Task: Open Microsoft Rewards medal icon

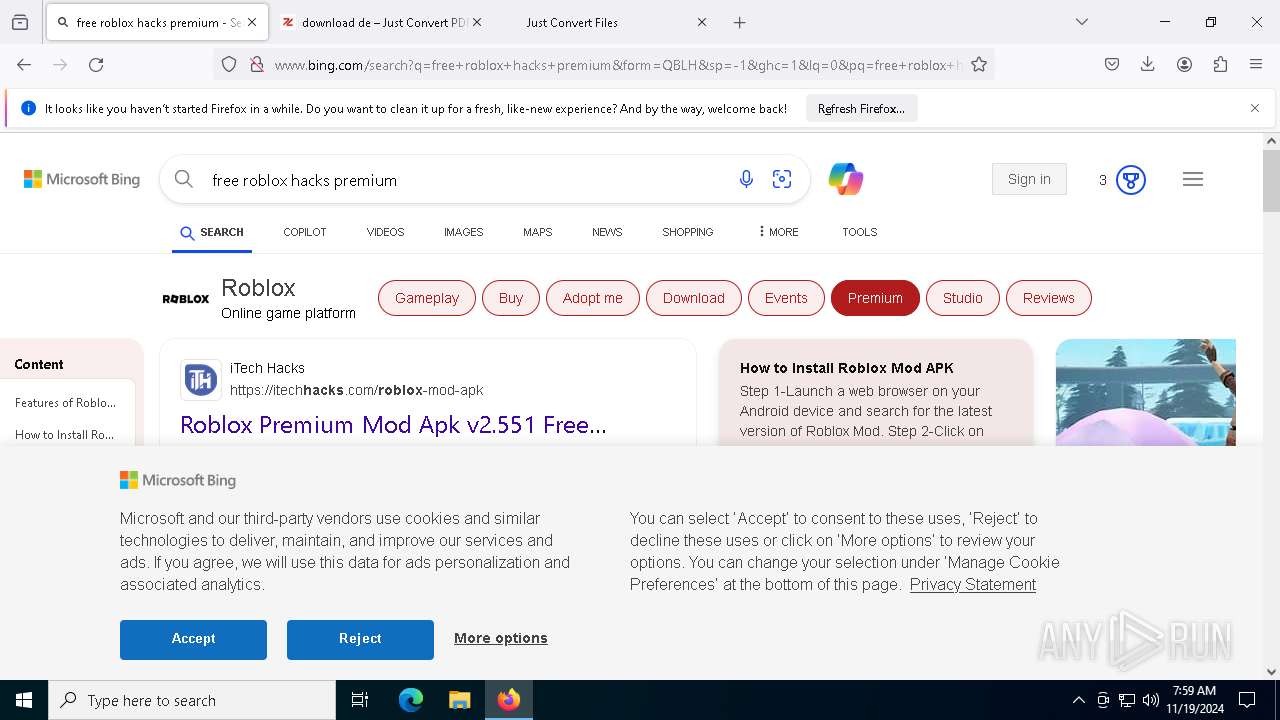Action: click(1131, 180)
